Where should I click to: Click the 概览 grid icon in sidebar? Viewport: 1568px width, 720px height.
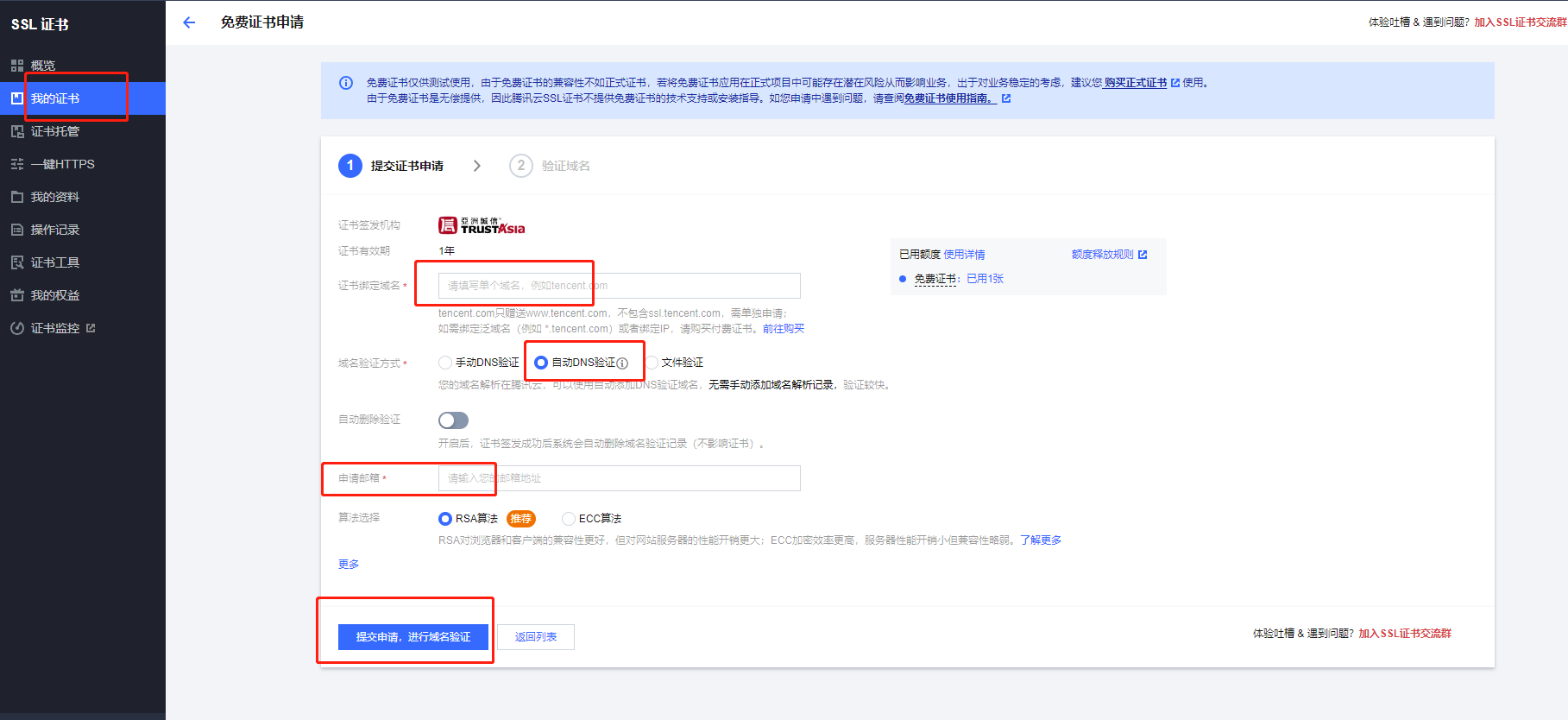(16, 66)
